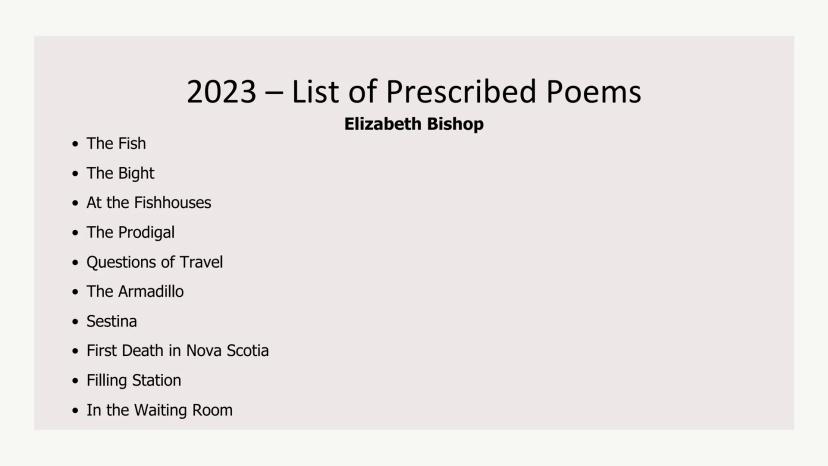Click the bullet before In the Waiting Room
Viewport: 828px width, 466px height.
click(x=75, y=411)
